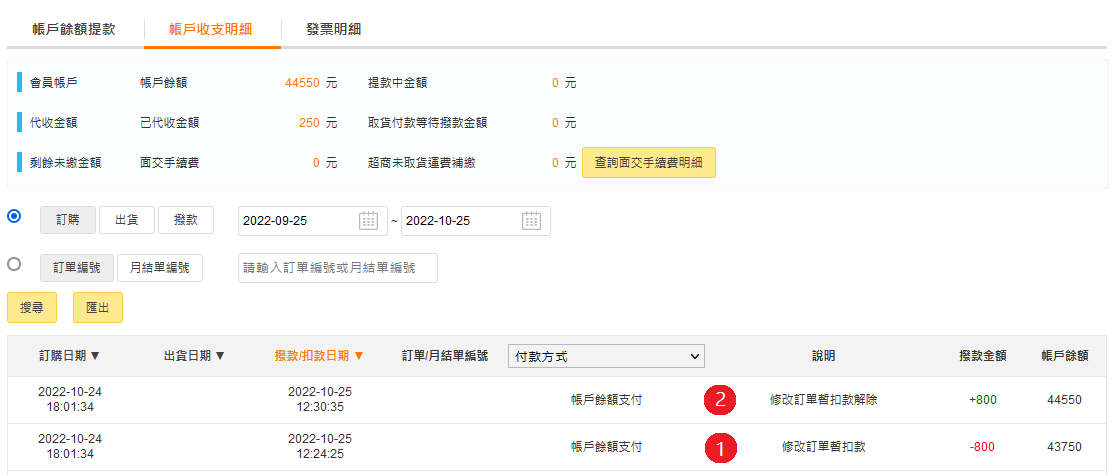Viewport: 1112px width, 475px height.
Task: Sort by 撥款/扣款日期 column header
Action: (x=319, y=356)
